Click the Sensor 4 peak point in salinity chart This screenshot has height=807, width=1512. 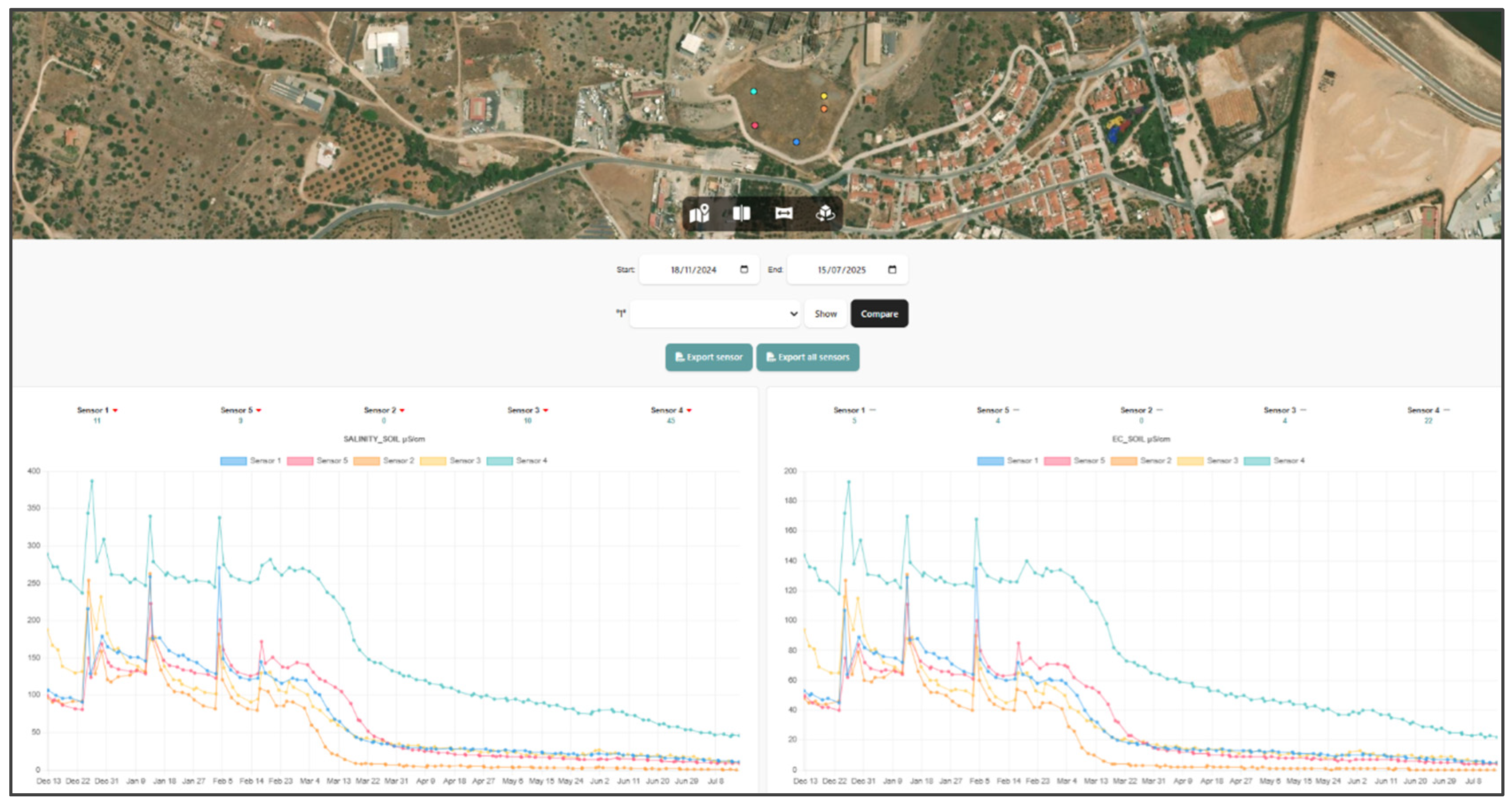[91, 482]
